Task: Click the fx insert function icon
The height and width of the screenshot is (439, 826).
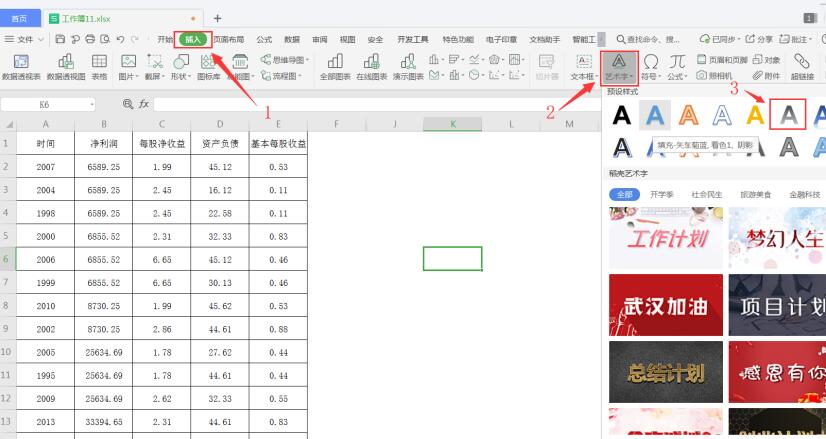Action: tap(144, 104)
